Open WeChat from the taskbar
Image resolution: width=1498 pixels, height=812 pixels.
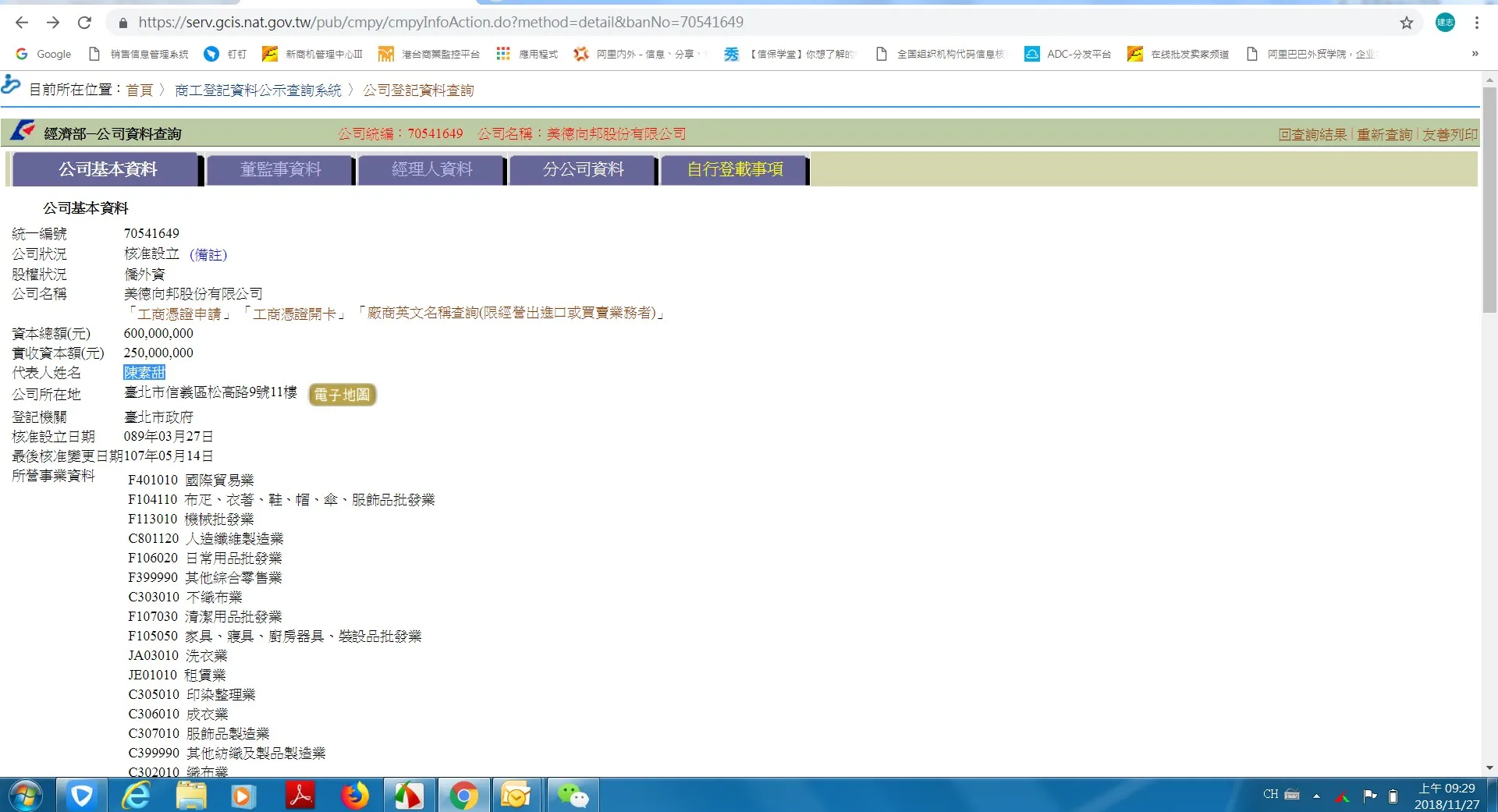point(573,795)
